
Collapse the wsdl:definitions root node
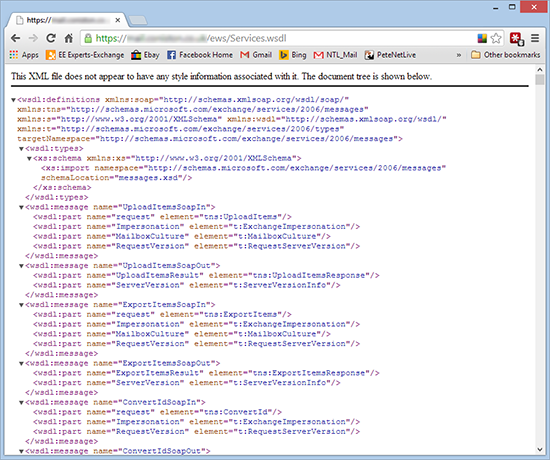13,100
